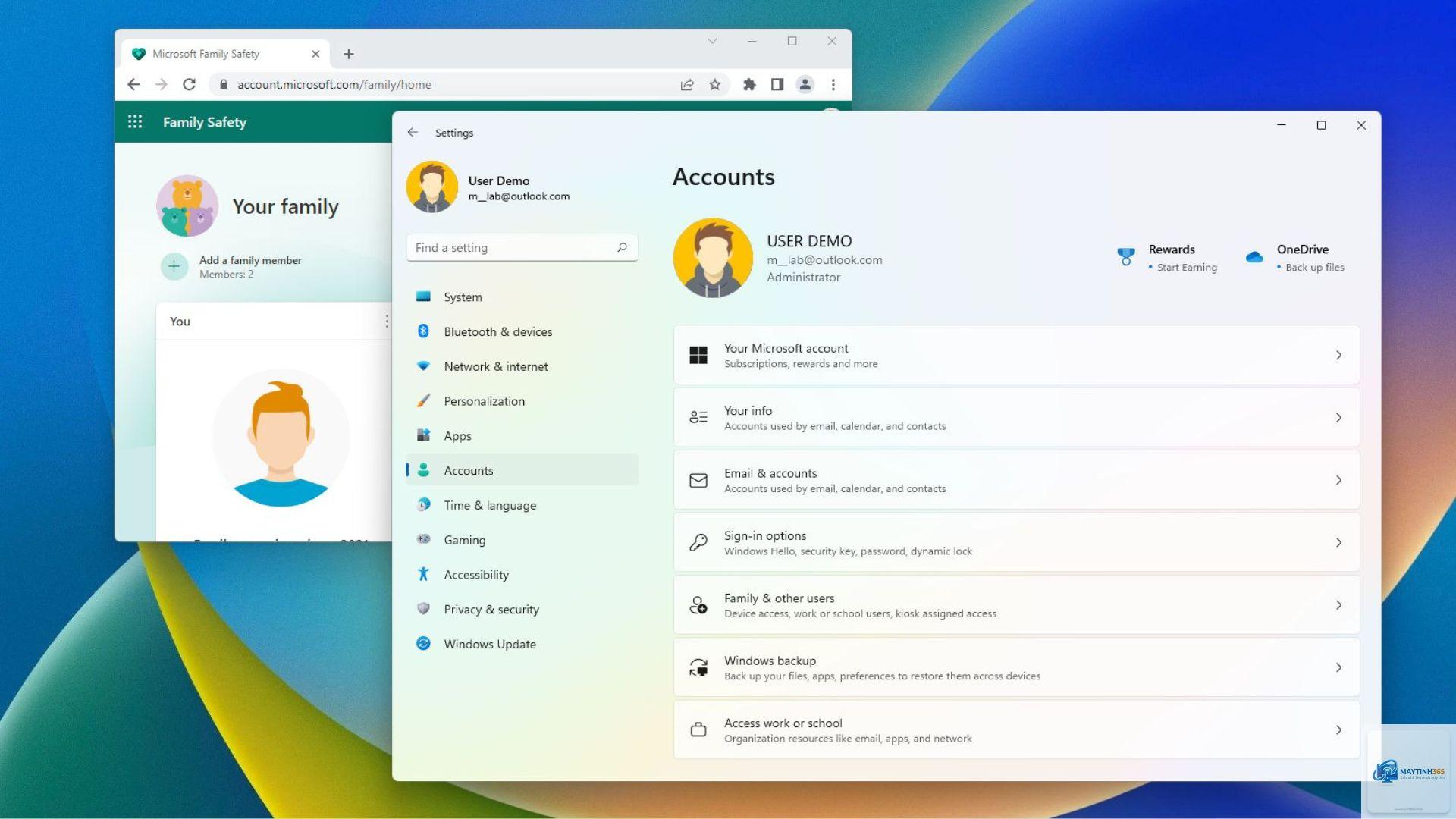This screenshot has width=1456, height=819.
Task: Click the Family Safety header title
Action: point(205,122)
